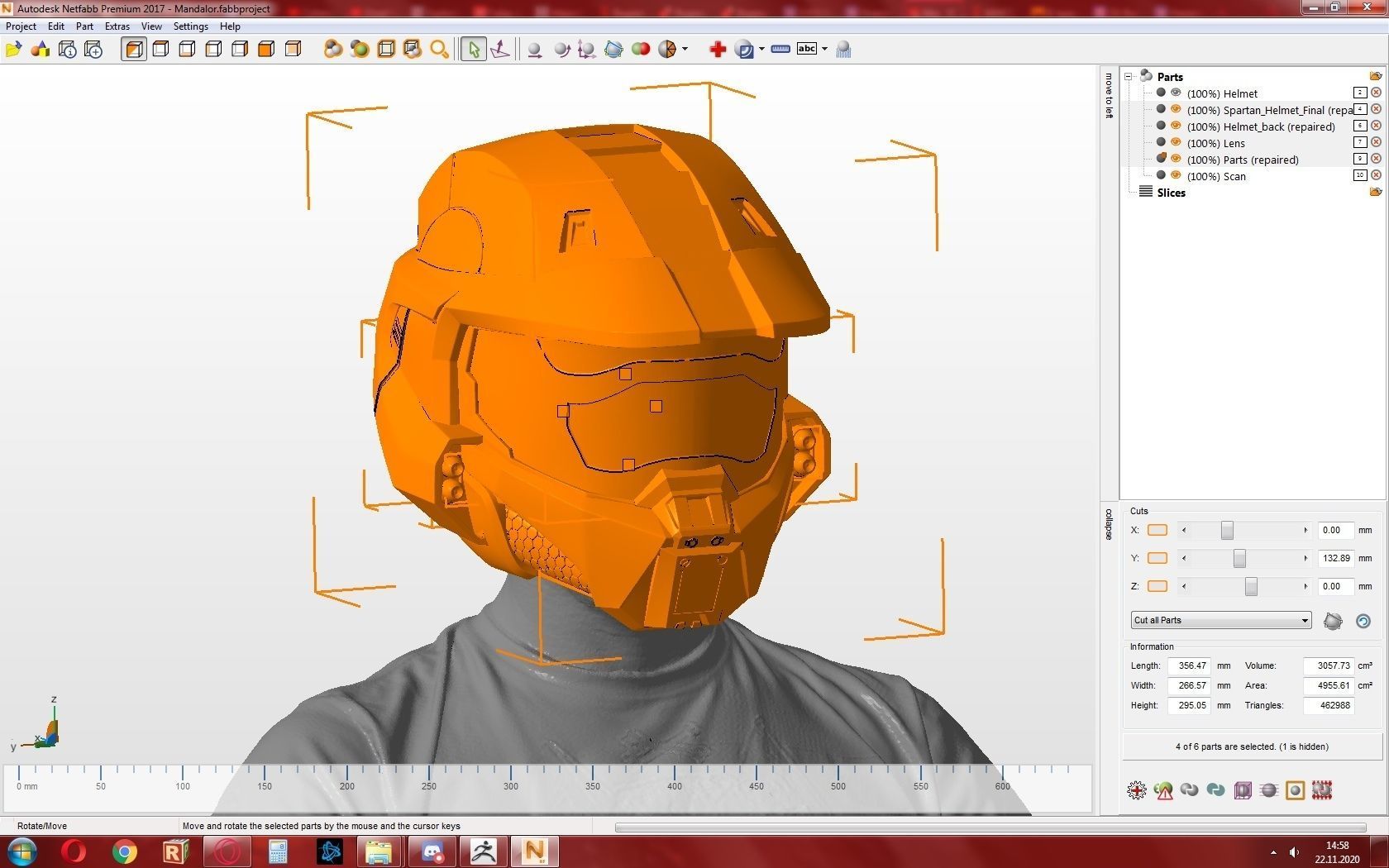Click the highlighted sphere-in-square icon
The height and width of the screenshot is (868, 1389).
tap(1296, 790)
